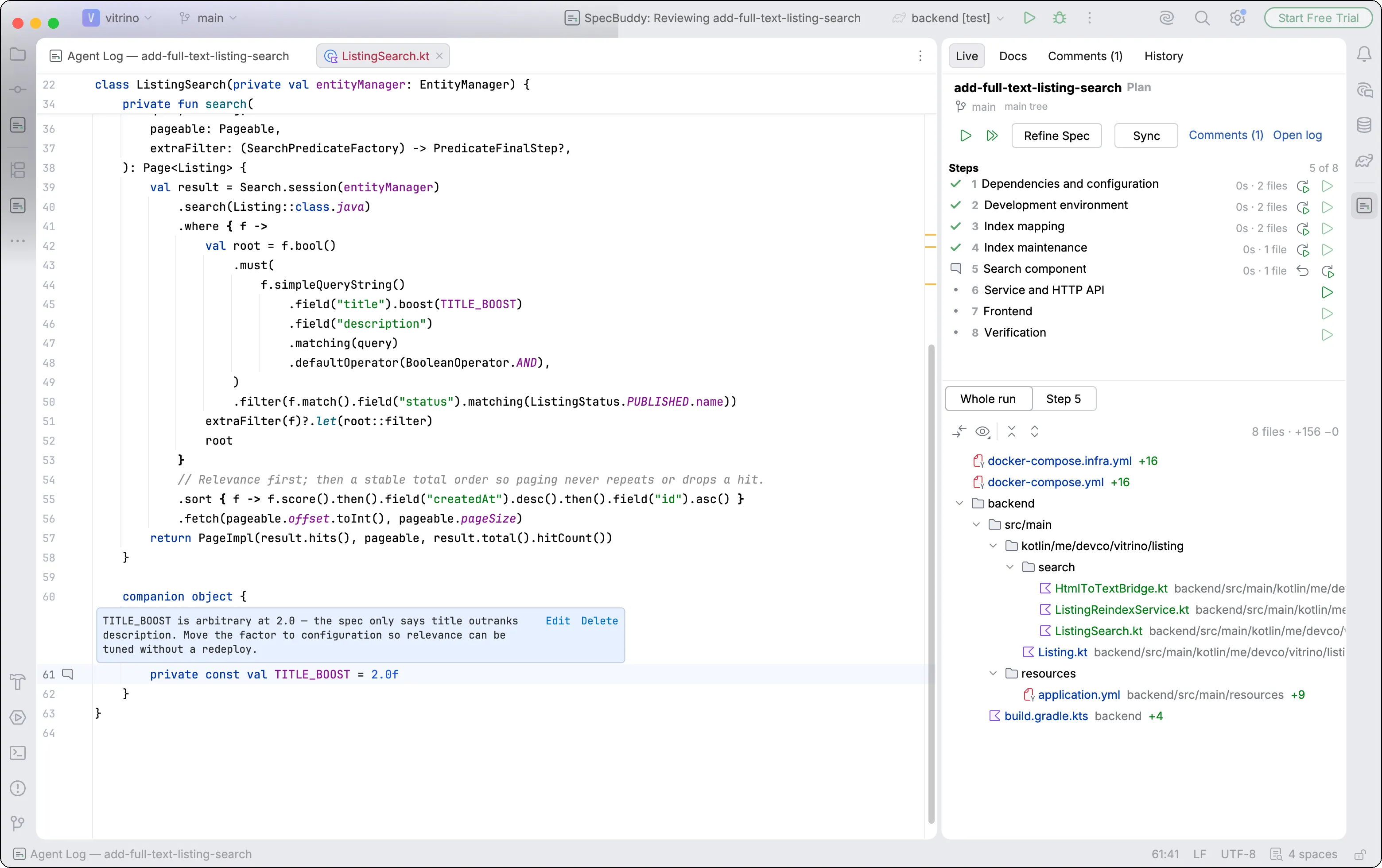The height and width of the screenshot is (868, 1382).
Task: Open the Build hammer tool window
Action: 18,682
